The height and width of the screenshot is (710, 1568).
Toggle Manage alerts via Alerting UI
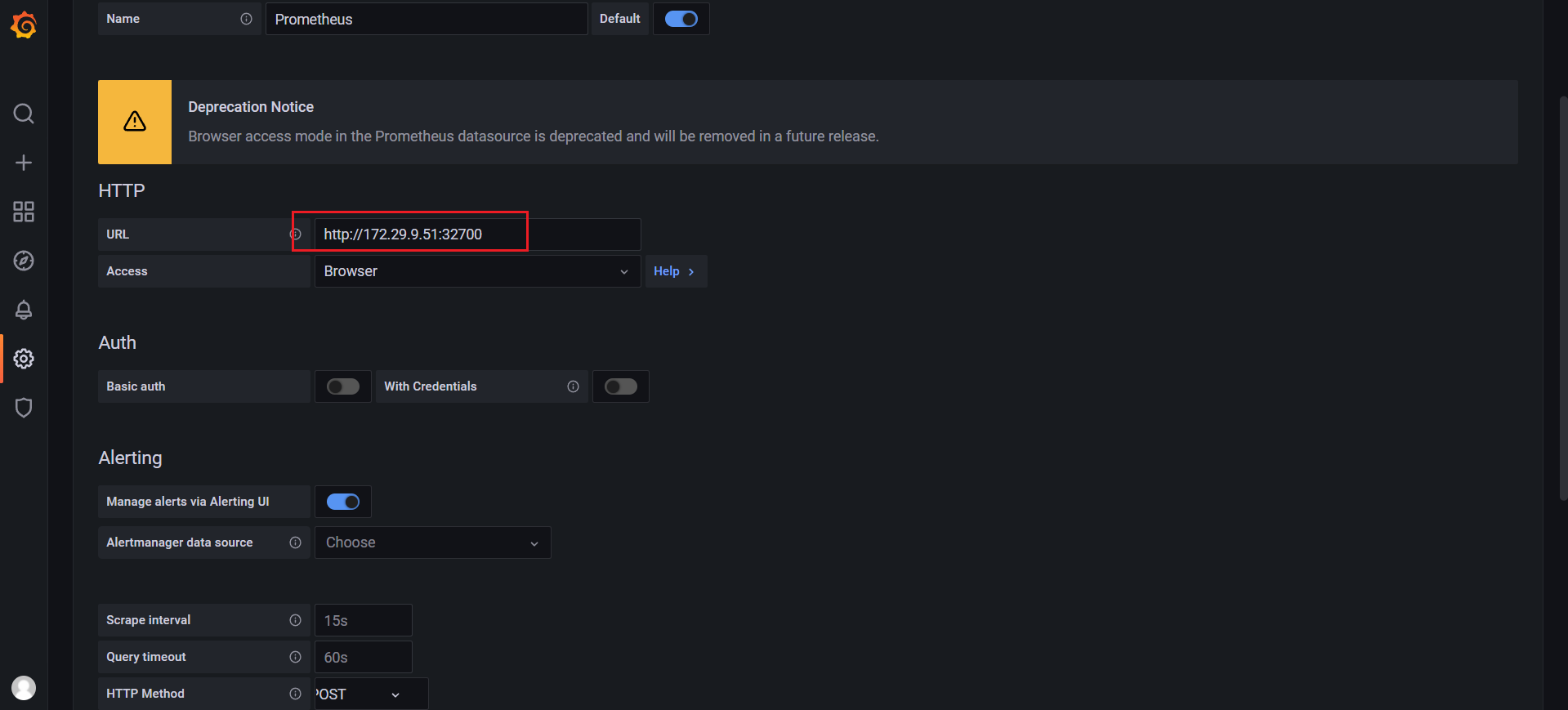(343, 502)
